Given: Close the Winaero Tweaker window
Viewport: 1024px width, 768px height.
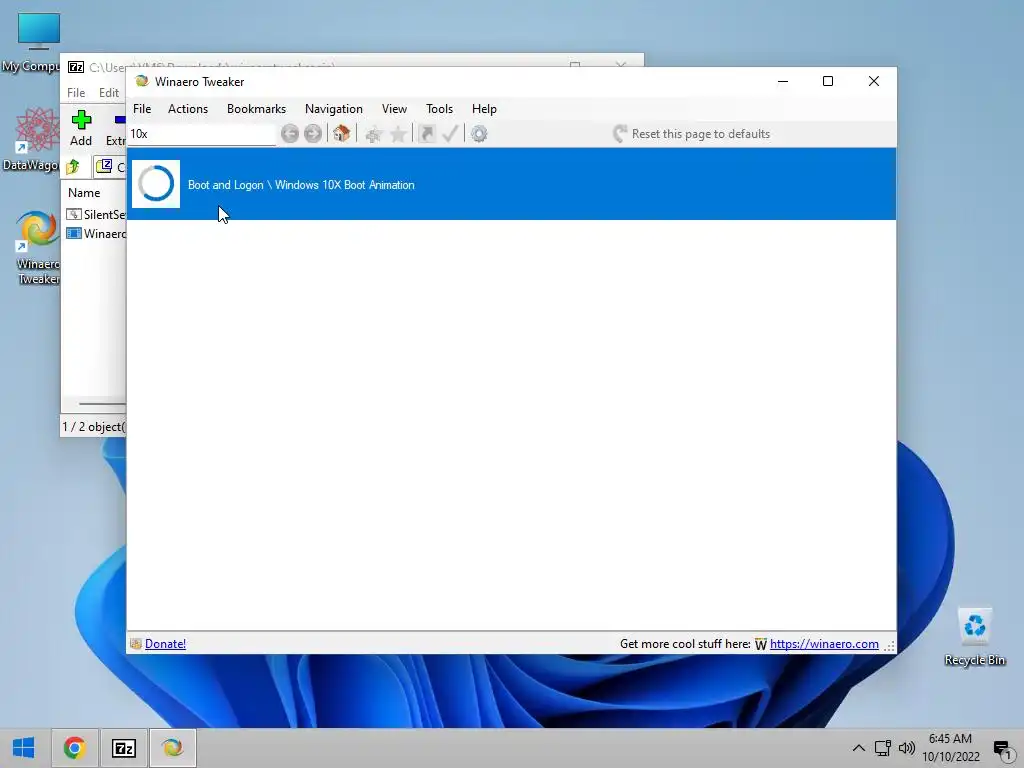Looking at the screenshot, I should pyautogui.click(x=874, y=81).
